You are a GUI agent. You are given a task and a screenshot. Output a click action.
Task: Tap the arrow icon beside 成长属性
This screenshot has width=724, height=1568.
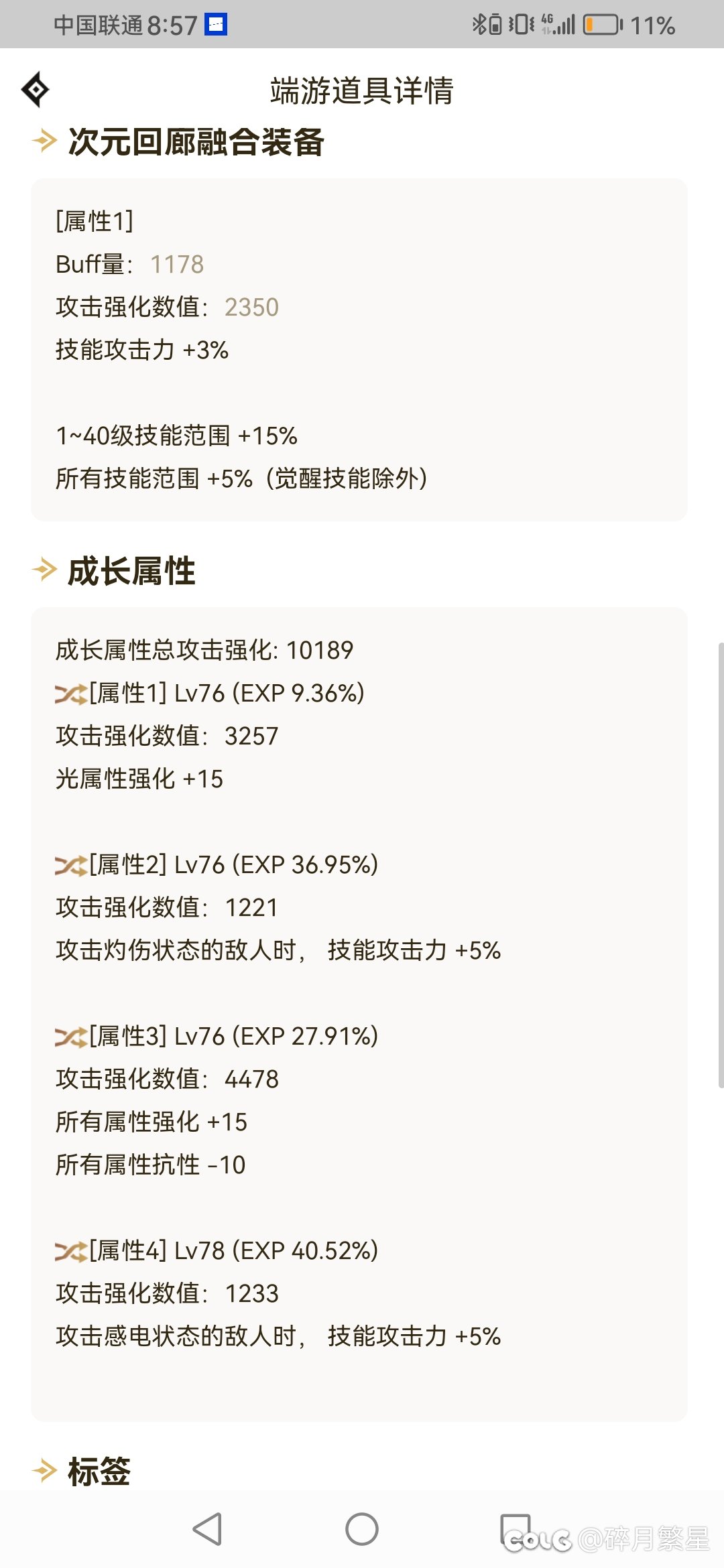pyautogui.click(x=45, y=570)
